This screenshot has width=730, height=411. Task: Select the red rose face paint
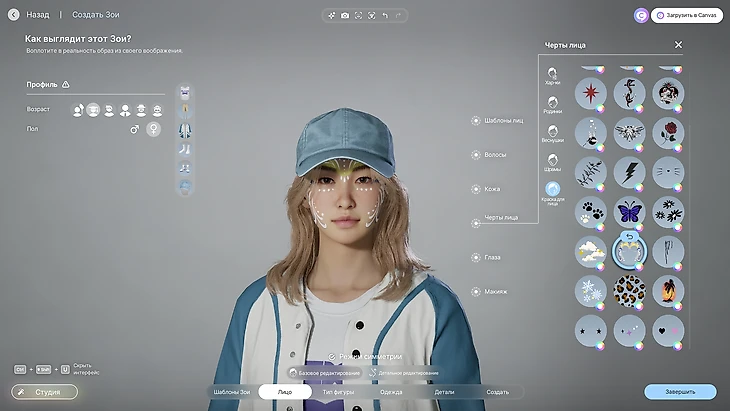[667, 132]
